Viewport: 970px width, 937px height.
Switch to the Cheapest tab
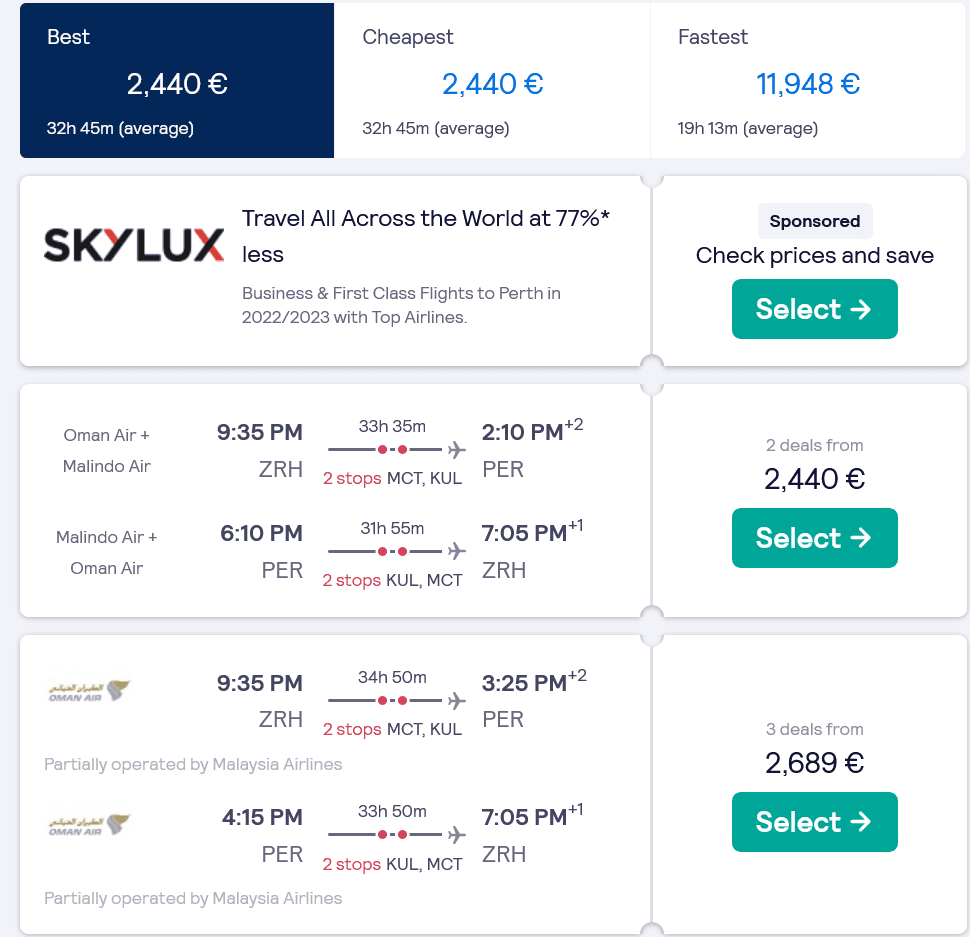coord(491,80)
